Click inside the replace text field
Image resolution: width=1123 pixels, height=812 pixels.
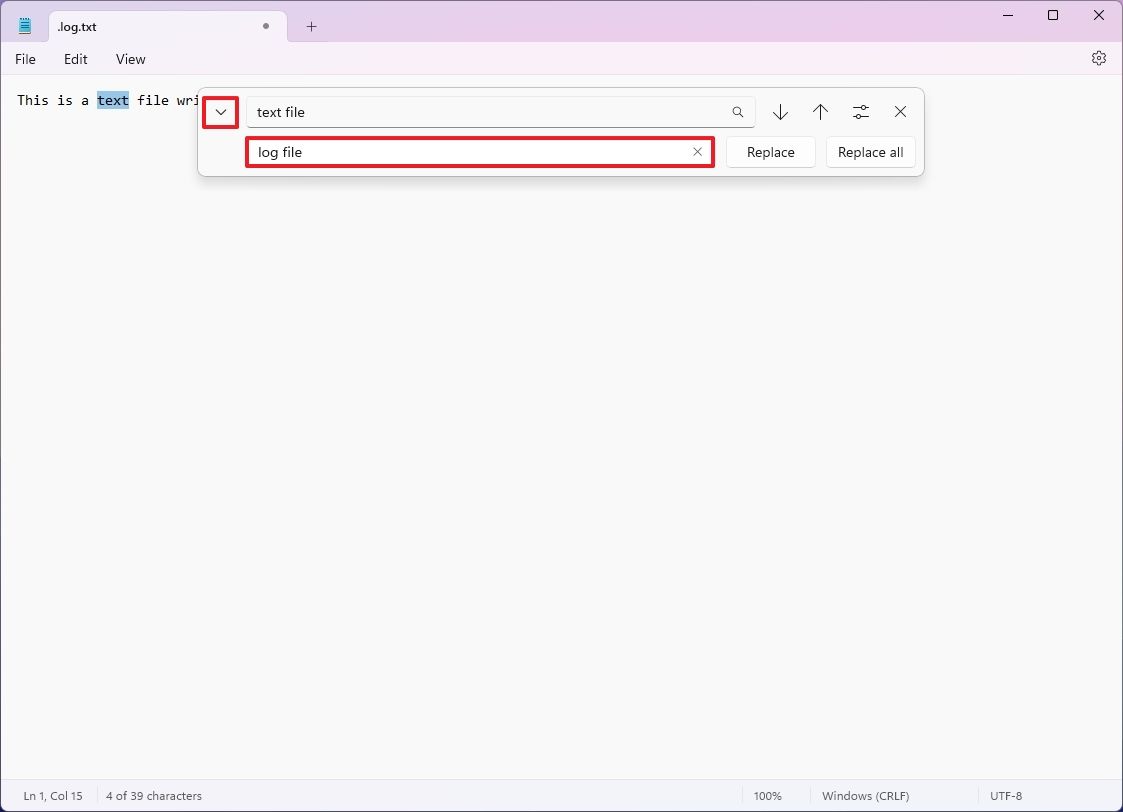450,152
